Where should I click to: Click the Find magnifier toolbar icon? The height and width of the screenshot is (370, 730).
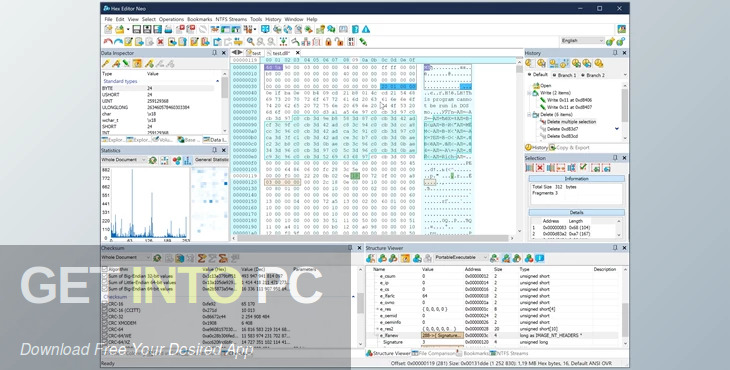point(250,42)
